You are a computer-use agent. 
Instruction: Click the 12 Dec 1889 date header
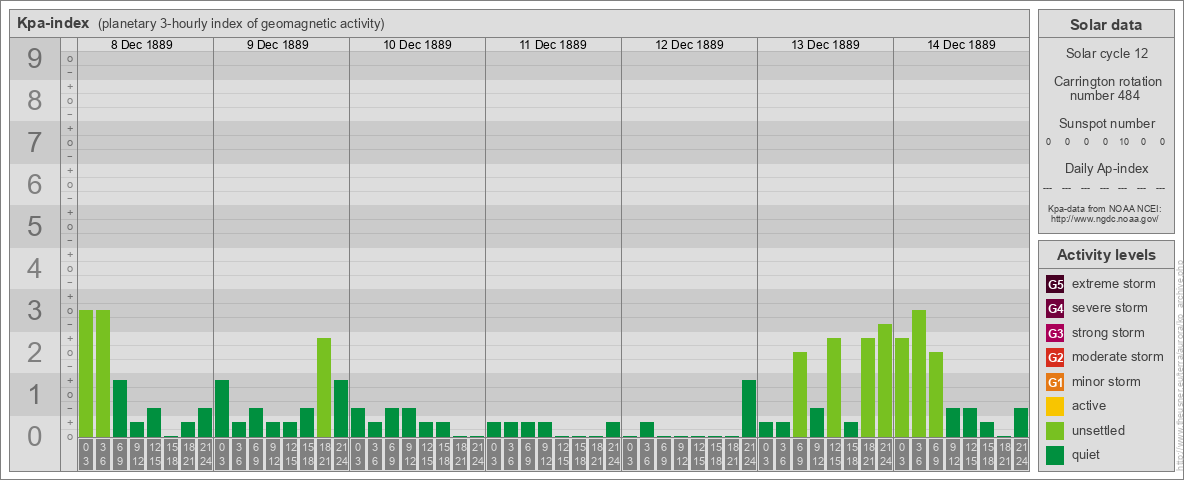click(689, 45)
